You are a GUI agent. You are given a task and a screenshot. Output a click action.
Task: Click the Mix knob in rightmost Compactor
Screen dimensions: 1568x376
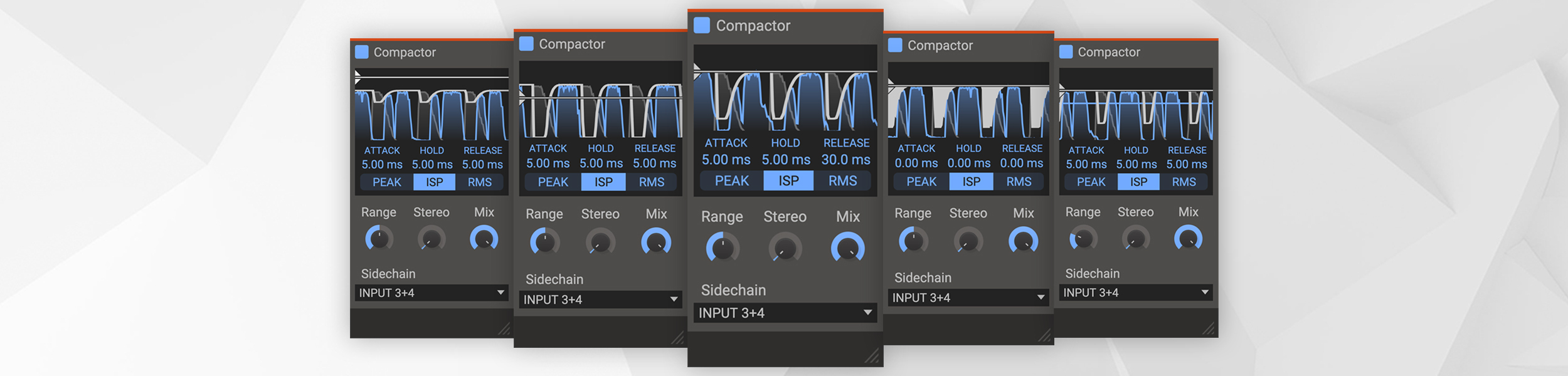[x=1189, y=239]
